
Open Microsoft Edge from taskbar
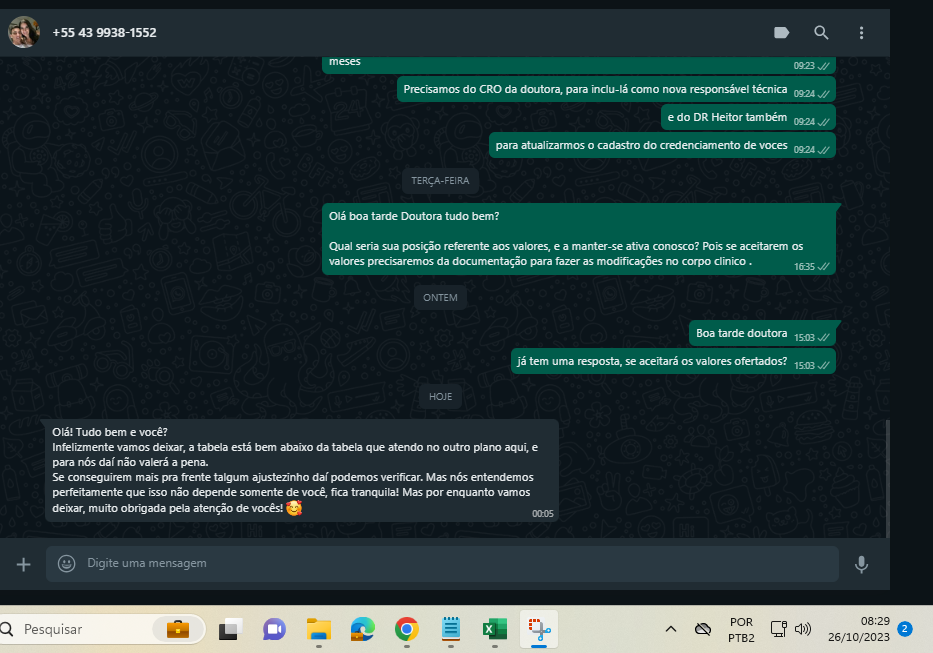click(362, 629)
